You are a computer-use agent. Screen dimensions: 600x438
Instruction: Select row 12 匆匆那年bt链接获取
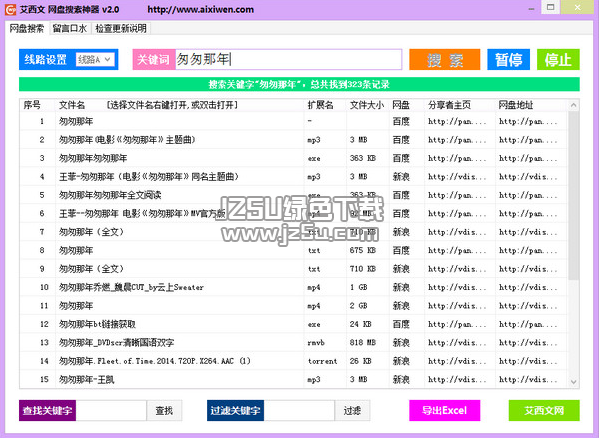point(293,324)
